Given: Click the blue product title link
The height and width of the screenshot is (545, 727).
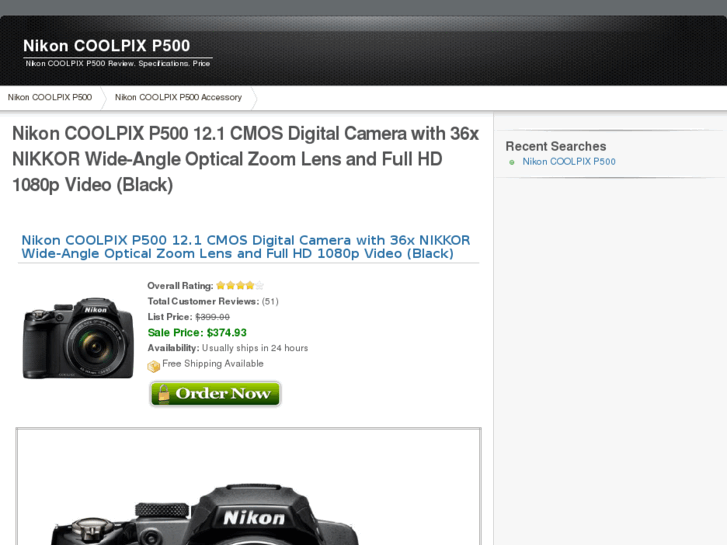Looking at the screenshot, I should tap(245, 247).
